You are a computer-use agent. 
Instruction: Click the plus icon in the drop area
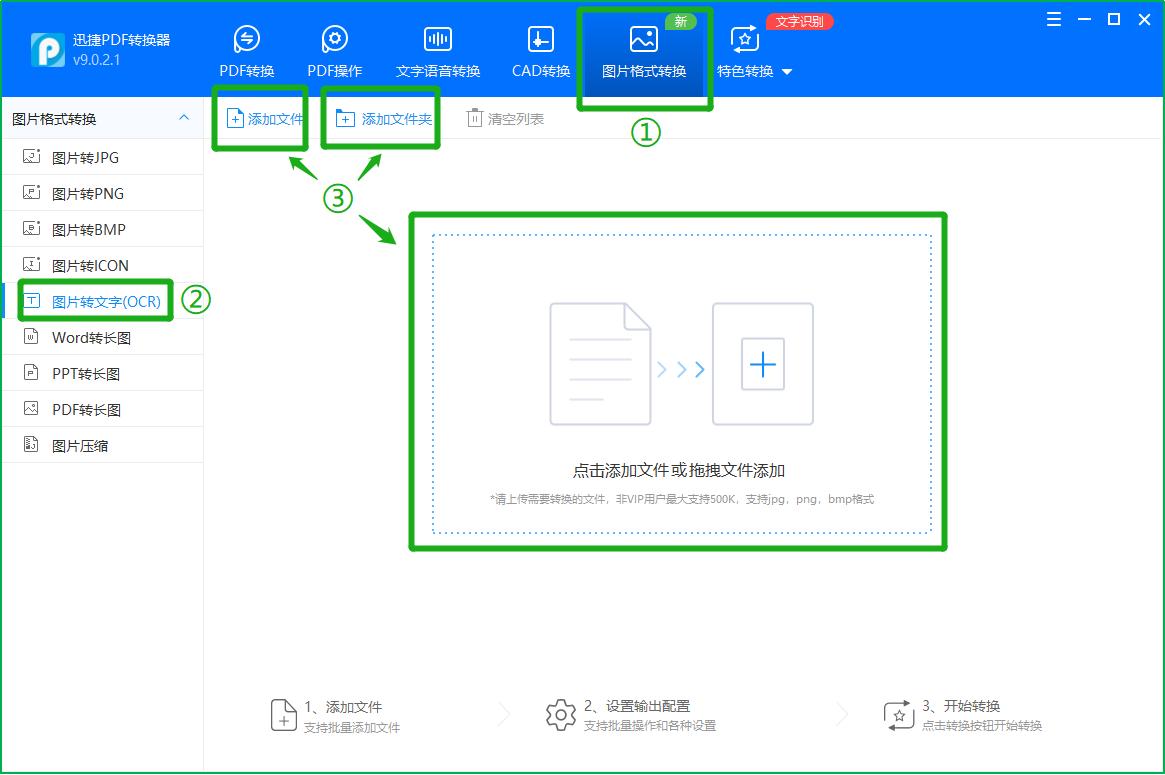[x=762, y=364]
